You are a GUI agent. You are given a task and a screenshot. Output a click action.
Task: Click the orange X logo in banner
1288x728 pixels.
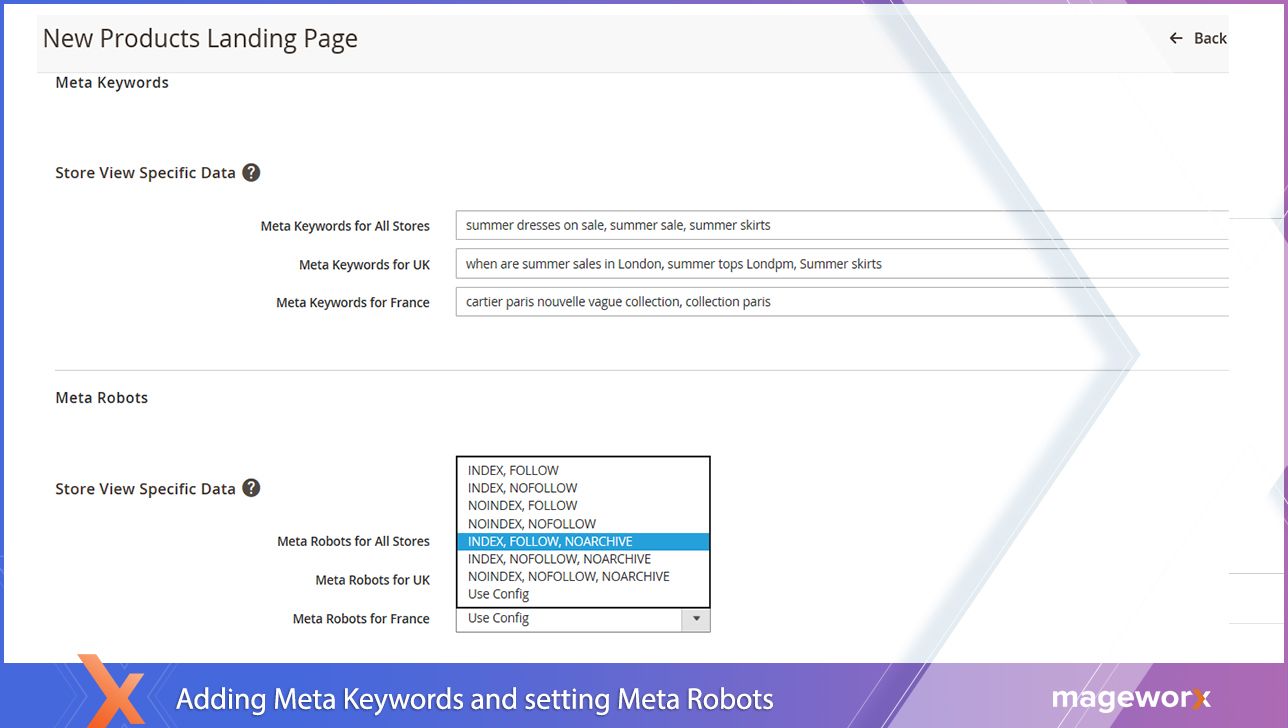[111, 690]
